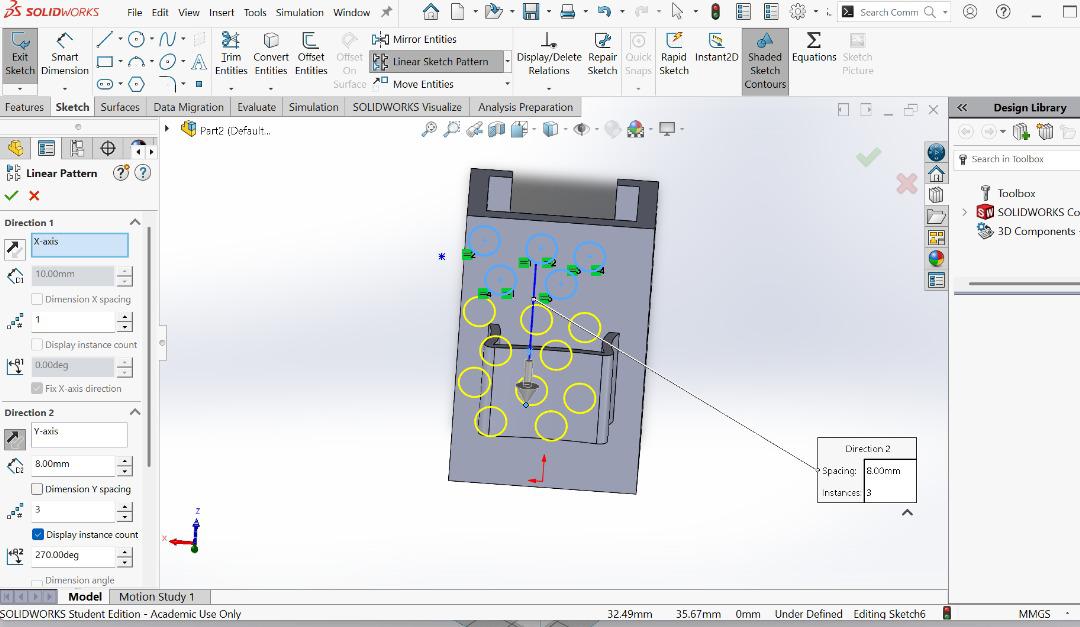Collapse the Direction 2 section
Viewport: 1080px width, 627px height.
pos(135,412)
